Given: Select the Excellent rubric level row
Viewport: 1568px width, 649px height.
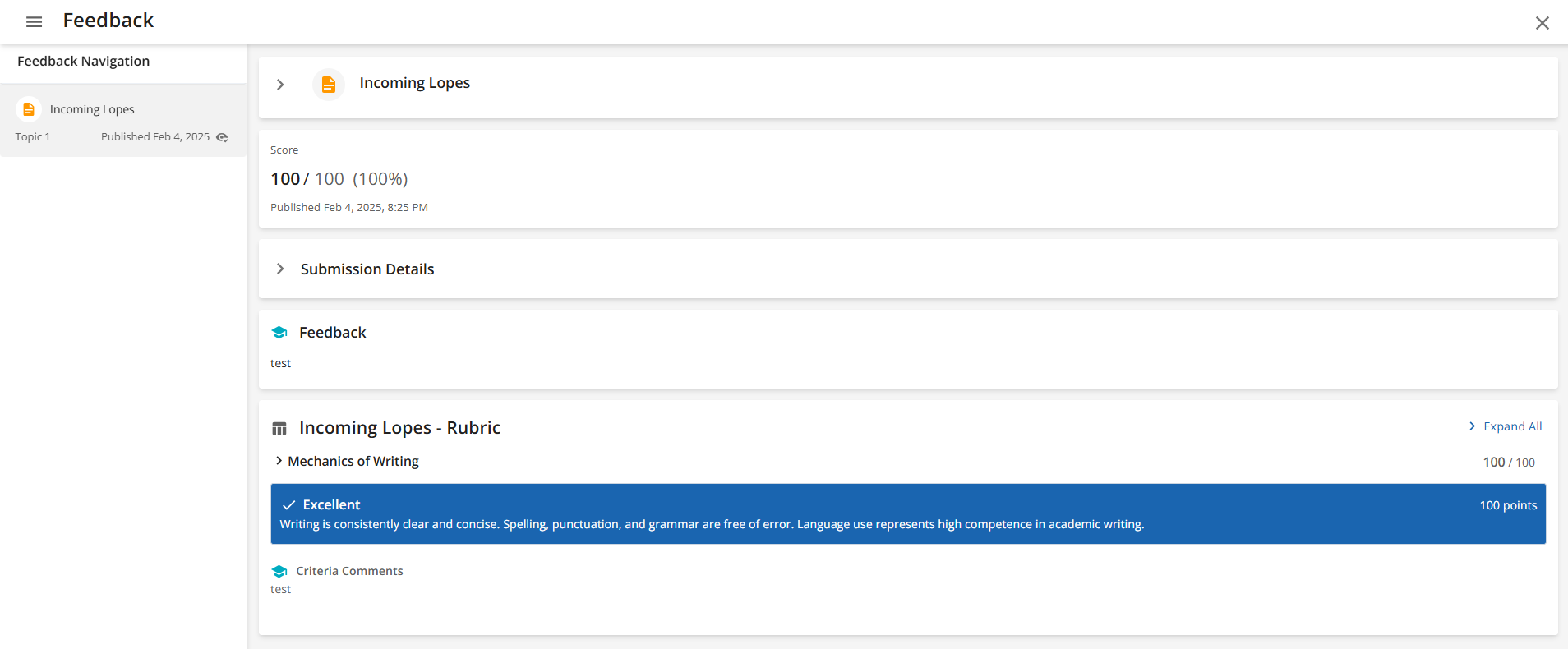Looking at the screenshot, I should (x=908, y=513).
